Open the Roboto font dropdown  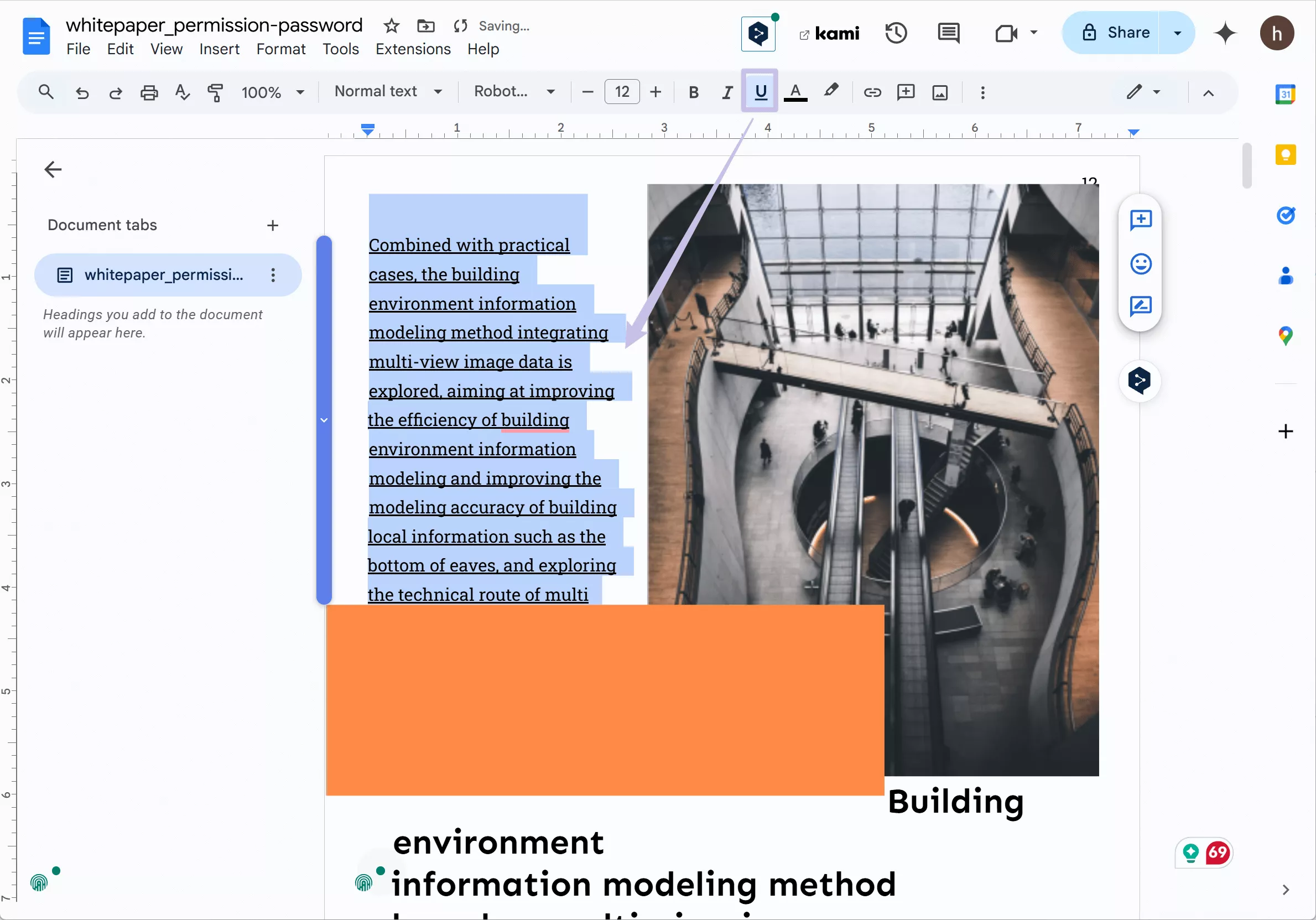(x=514, y=92)
